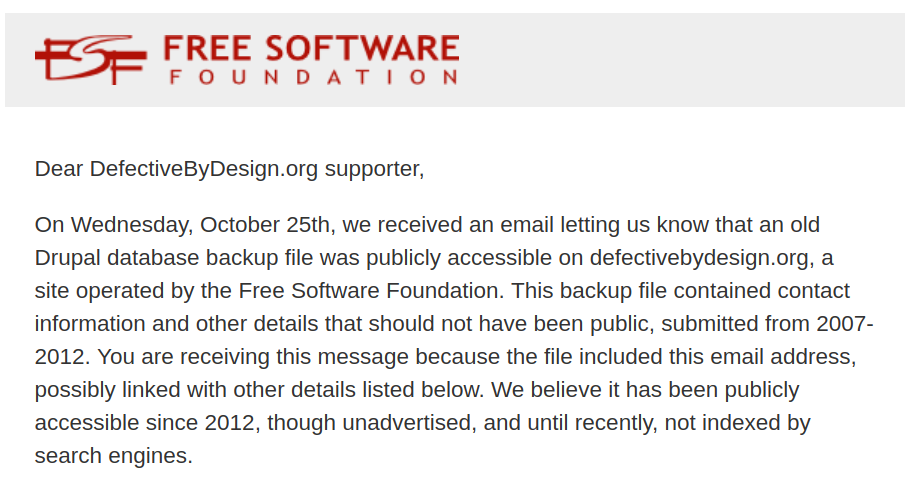Click the '2007-' year range text
This screenshot has height=488, width=913.
(x=846, y=324)
